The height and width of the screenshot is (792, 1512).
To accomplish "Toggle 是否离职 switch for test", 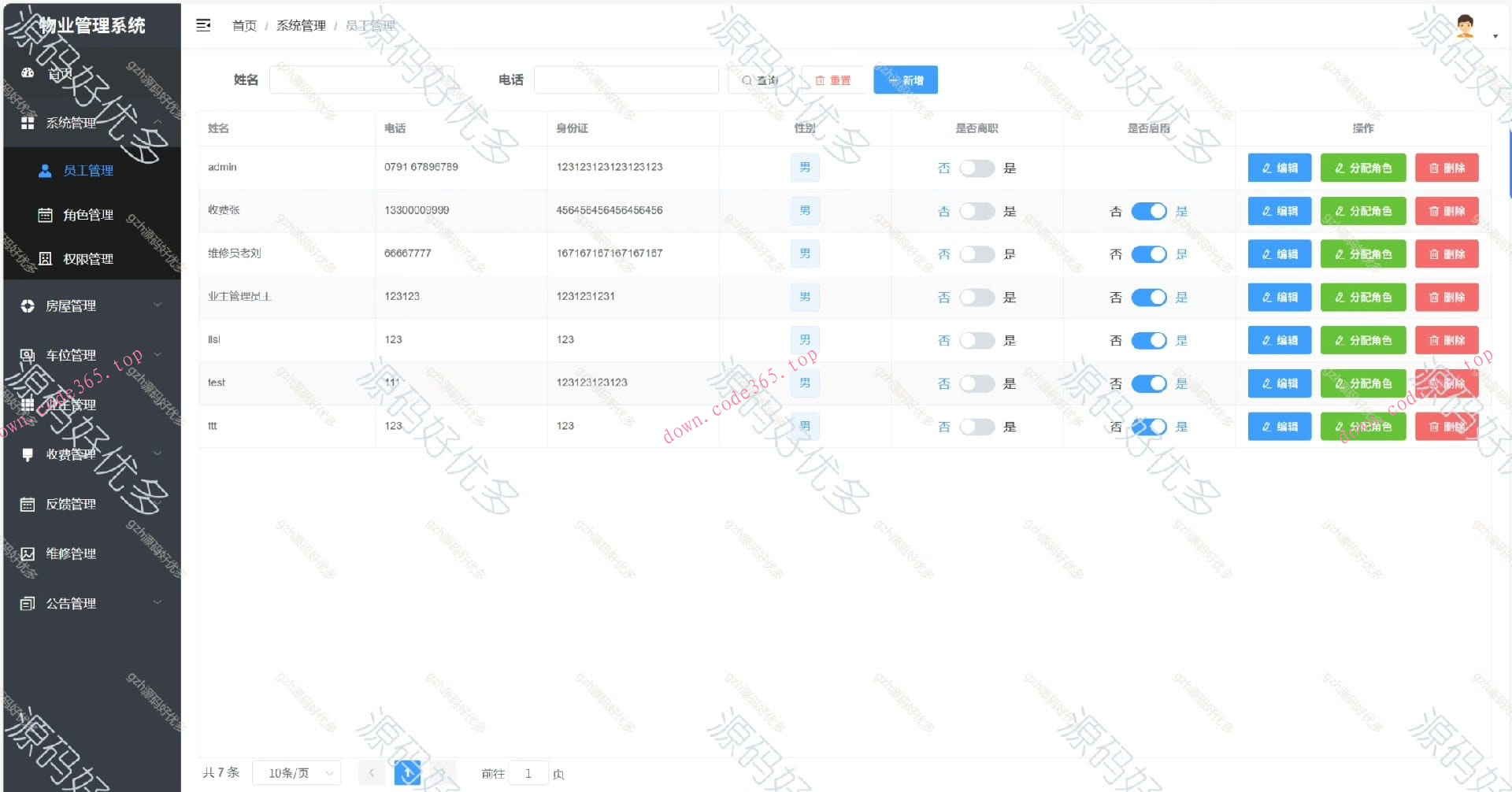I will (976, 383).
